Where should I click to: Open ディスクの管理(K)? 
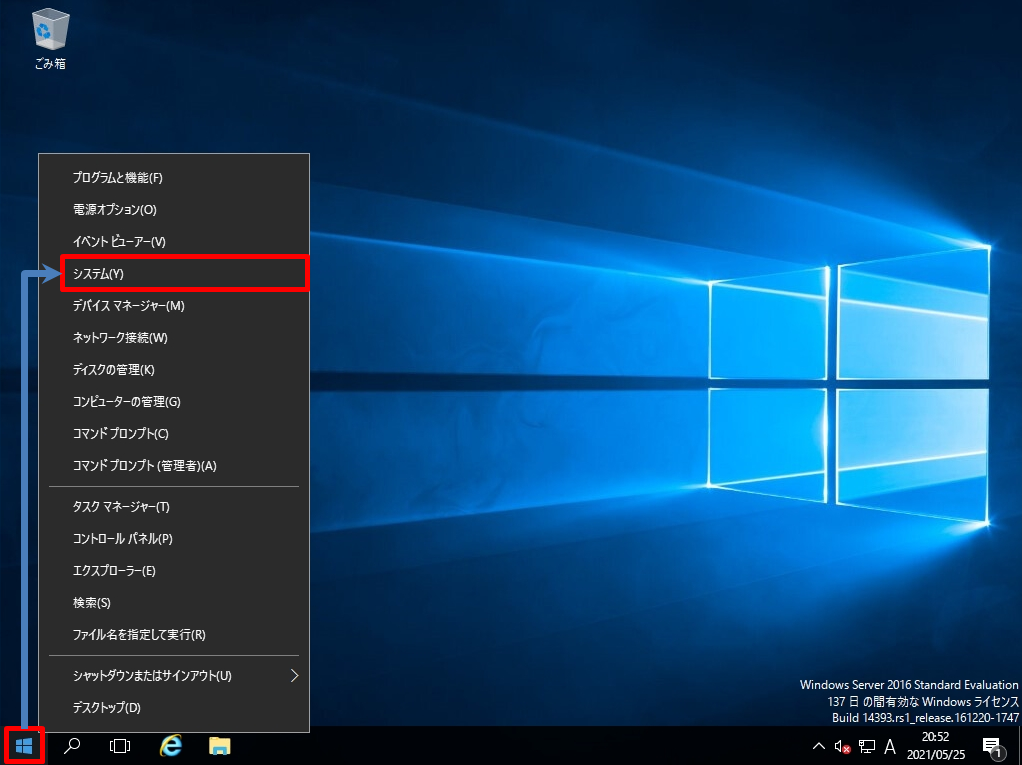pos(174,369)
